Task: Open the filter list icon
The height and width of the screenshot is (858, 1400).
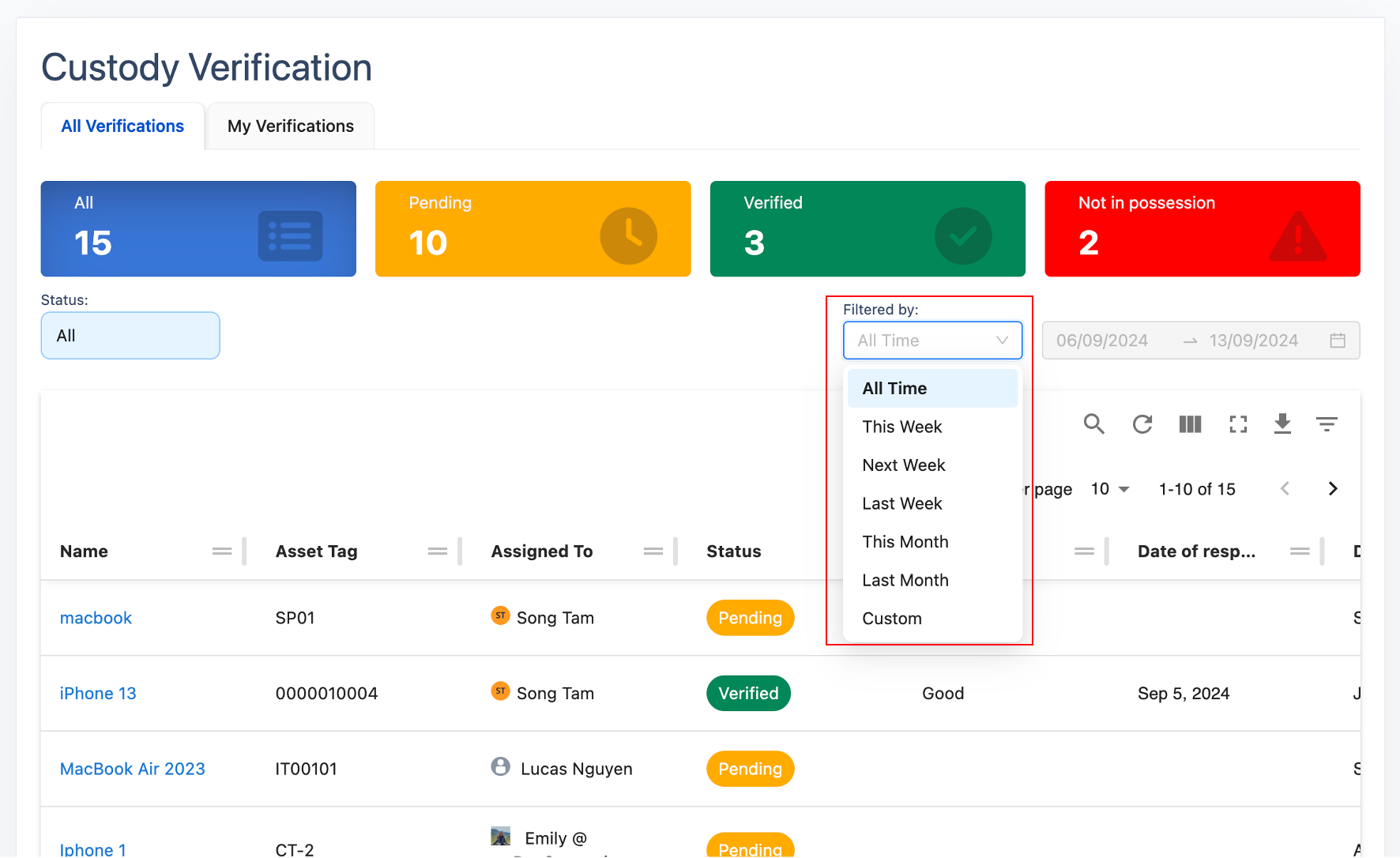Action: pyautogui.click(x=1327, y=424)
